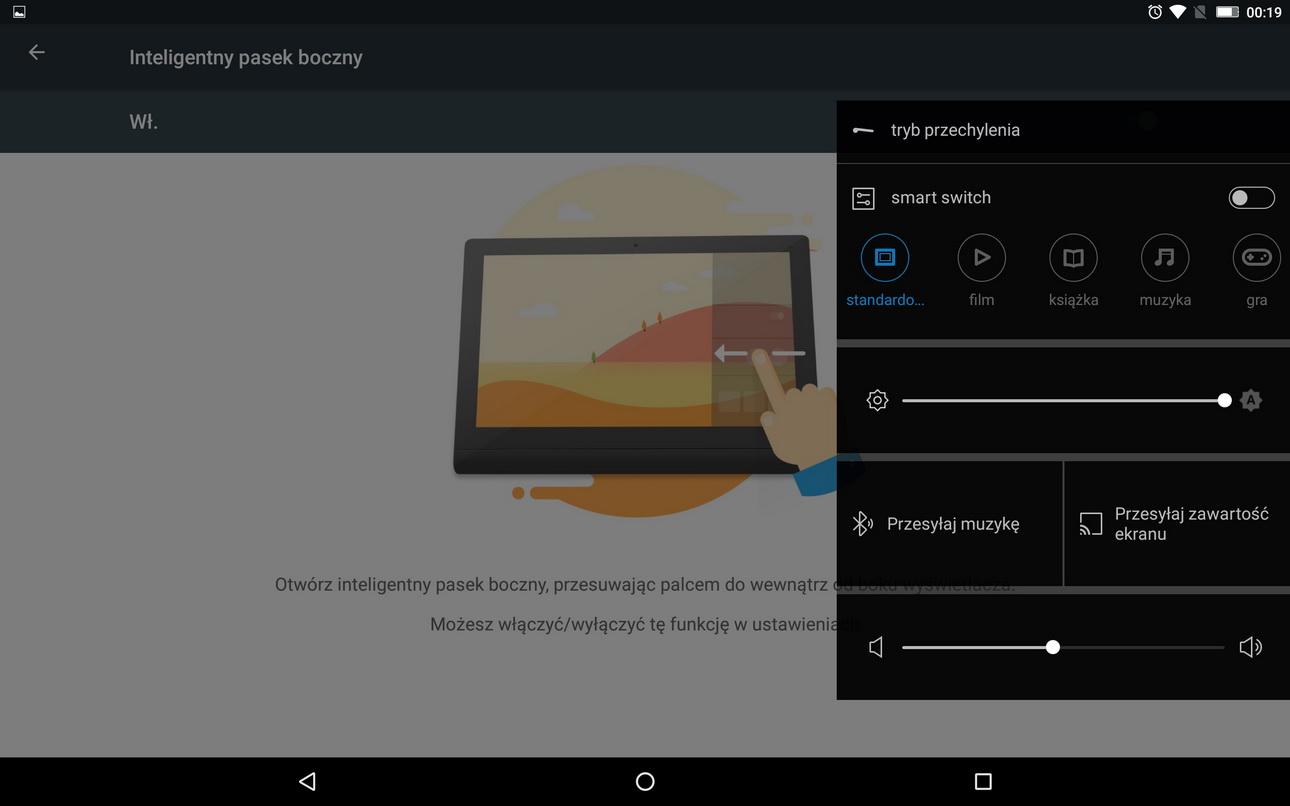
Task: Choose the książka reading mode icon
Action: (x=1073, y=258)
